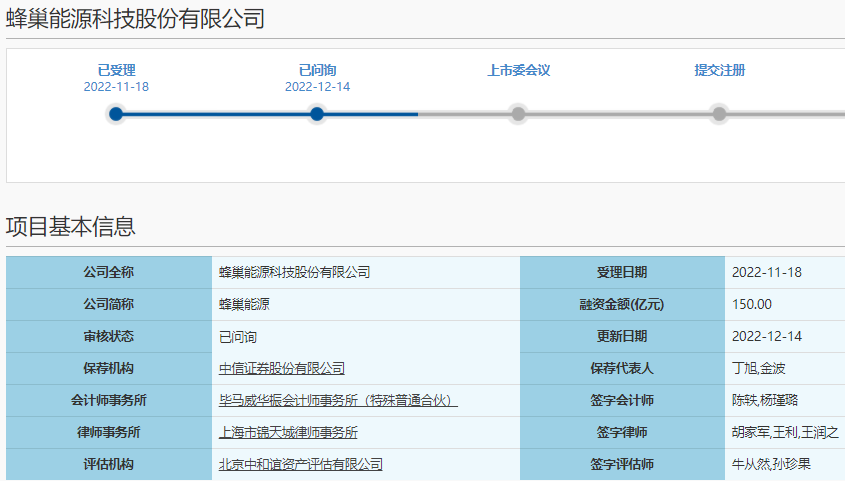Click the 已问询 timeline dot

coord(317,114)
